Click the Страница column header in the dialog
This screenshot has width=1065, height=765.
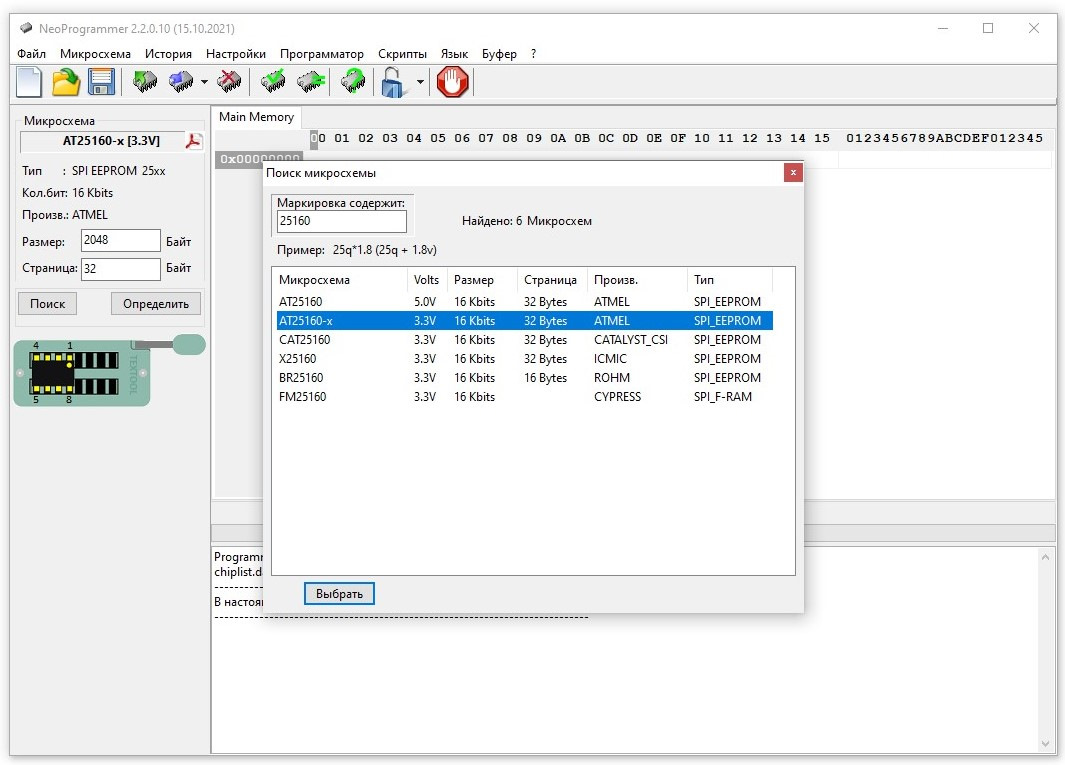(552, 280)
